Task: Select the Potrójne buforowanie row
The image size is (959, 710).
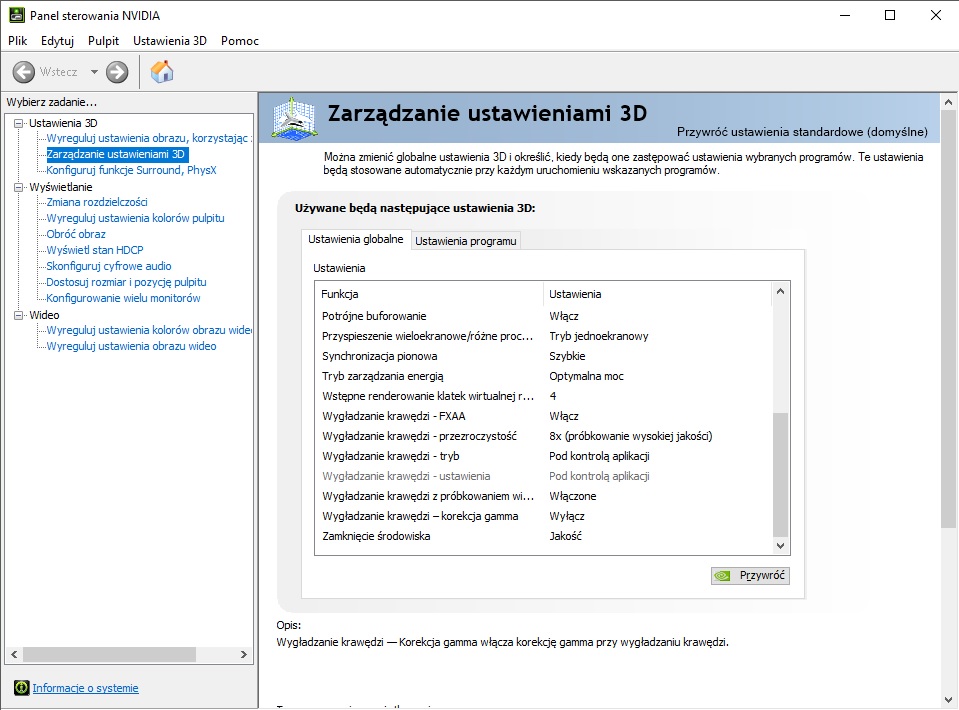Action: click(544, 316)
